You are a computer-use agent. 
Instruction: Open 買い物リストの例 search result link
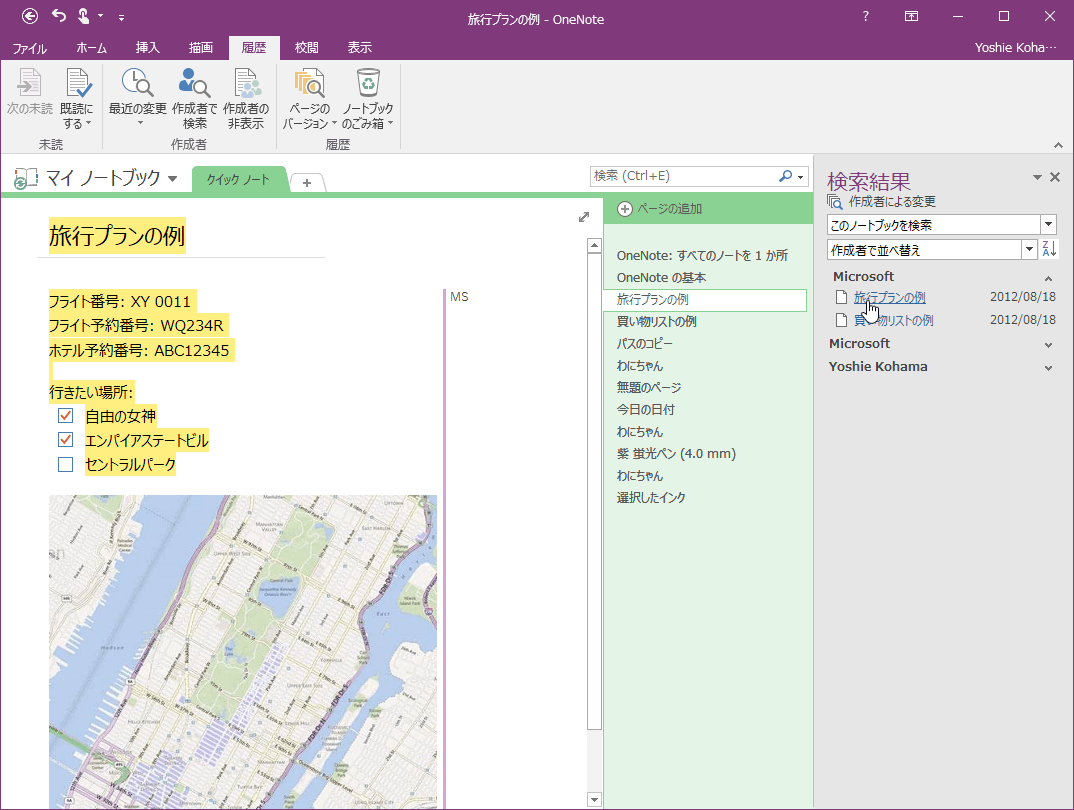click(x=893, y=320)
